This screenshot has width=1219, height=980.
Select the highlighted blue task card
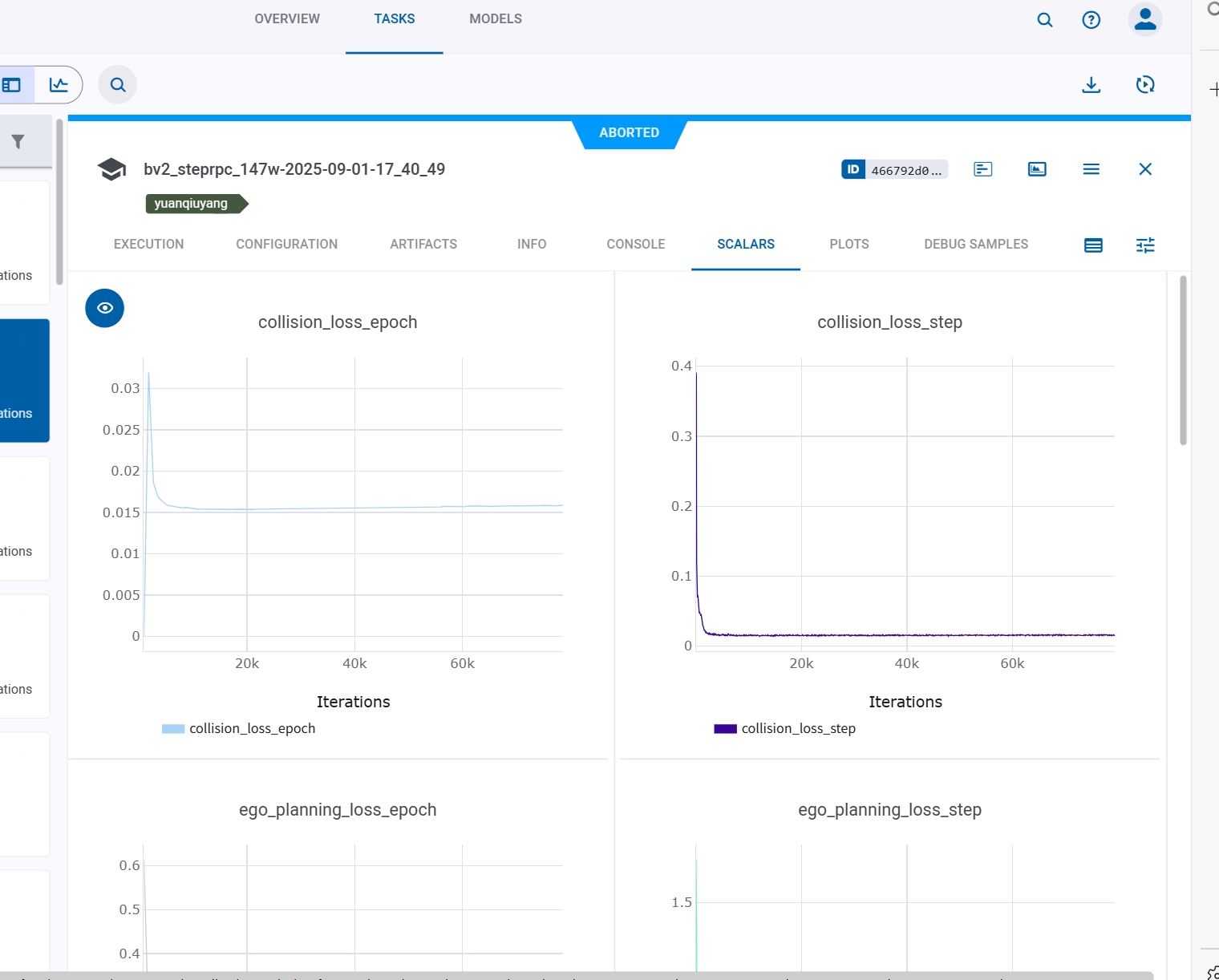coord(24,380)
